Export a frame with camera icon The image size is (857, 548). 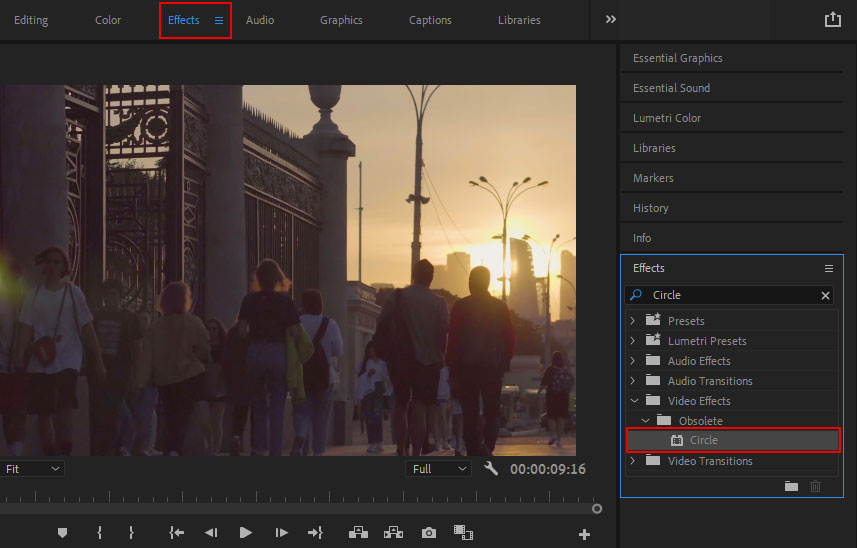coord(429,533)
